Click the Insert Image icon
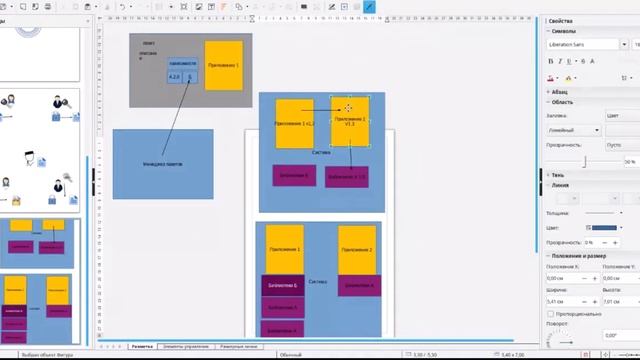Image resolution: width=640 pixels, height=360 pixels. 198,7
